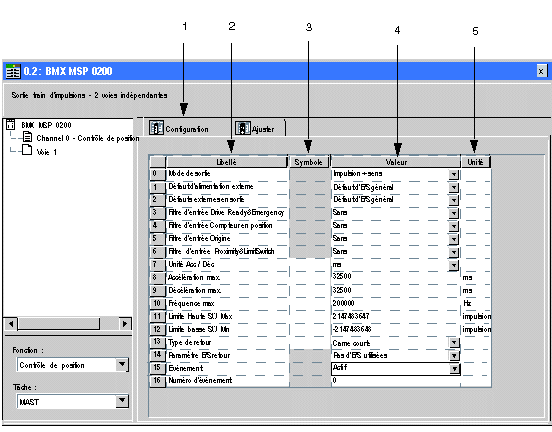Click the Valeur column header
552x432 pixels.
click(396, 162)
